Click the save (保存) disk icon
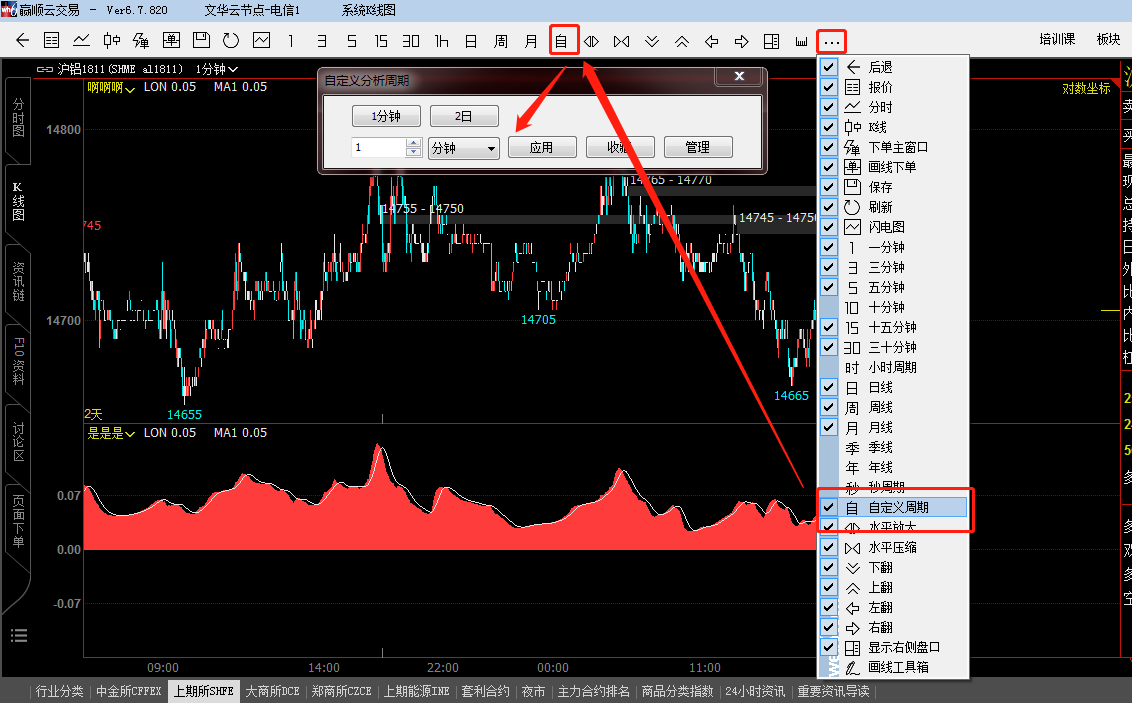 (201, 41)
